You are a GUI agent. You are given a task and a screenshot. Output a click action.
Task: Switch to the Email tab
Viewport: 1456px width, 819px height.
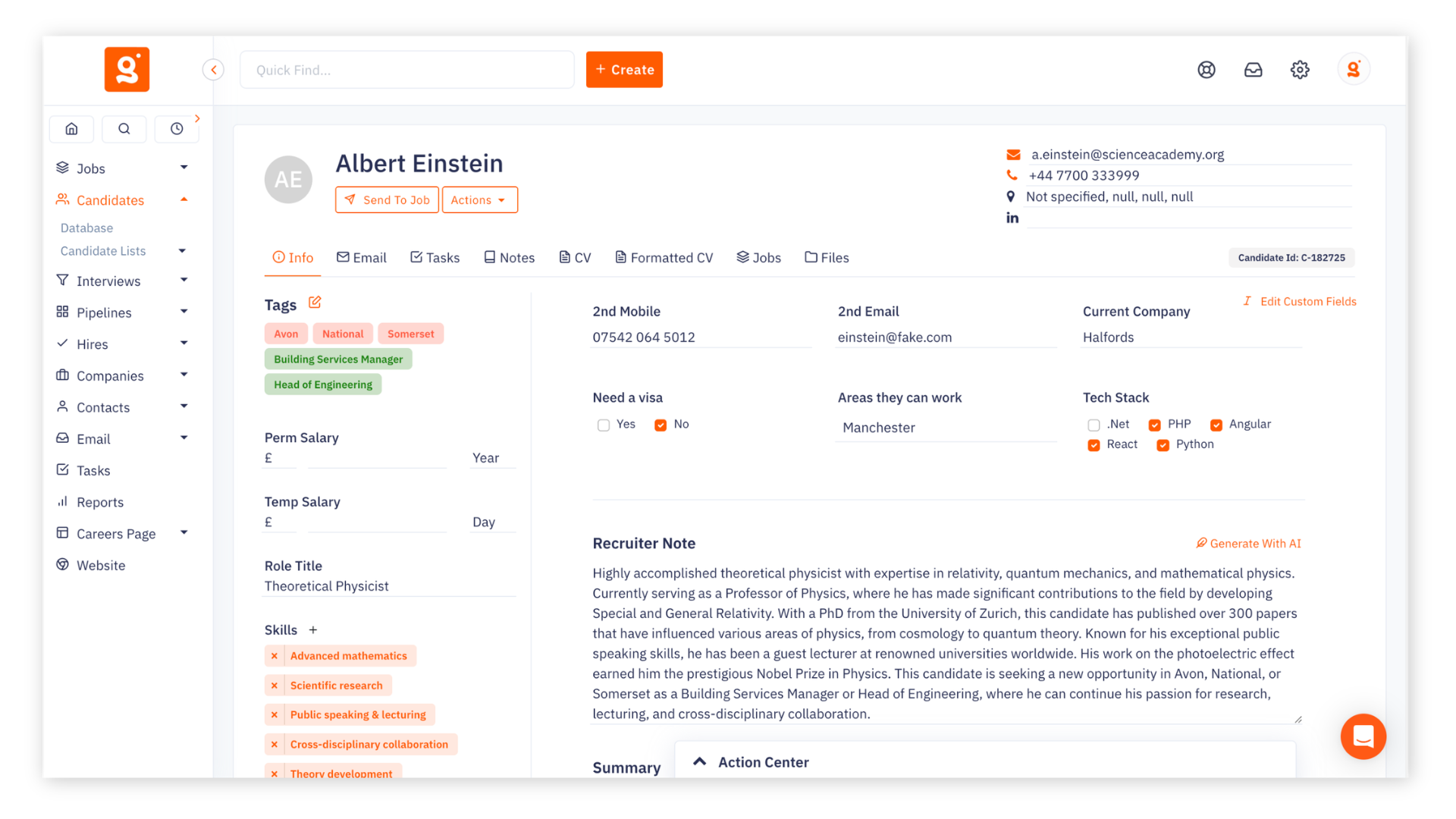361,258
